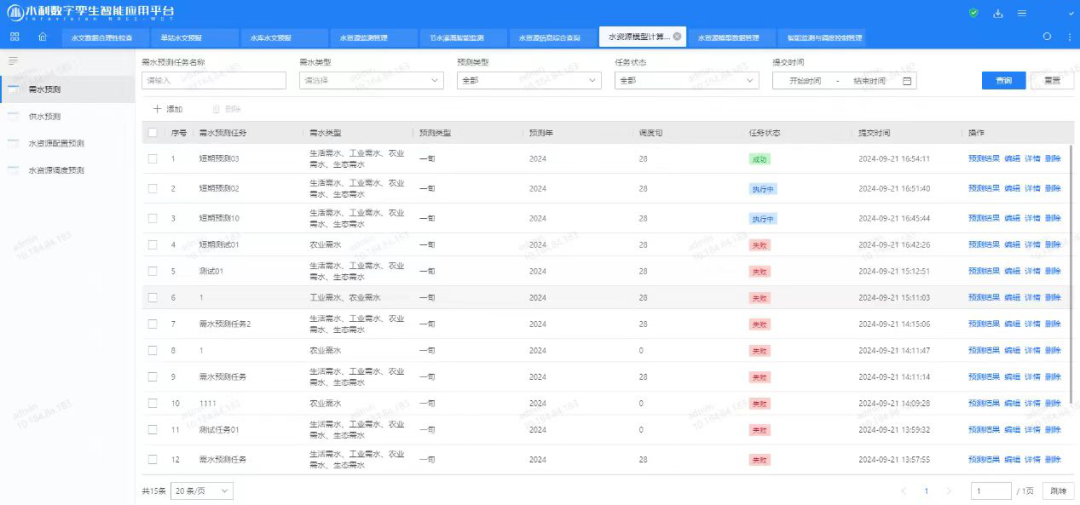Screen dimensions: 1080x505
Task: Toggle the select-all checkbox in table header
Action: coord(153,132)
